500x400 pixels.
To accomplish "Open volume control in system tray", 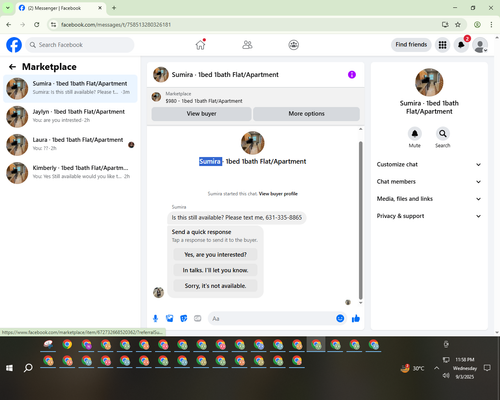I will coord(446,376).
